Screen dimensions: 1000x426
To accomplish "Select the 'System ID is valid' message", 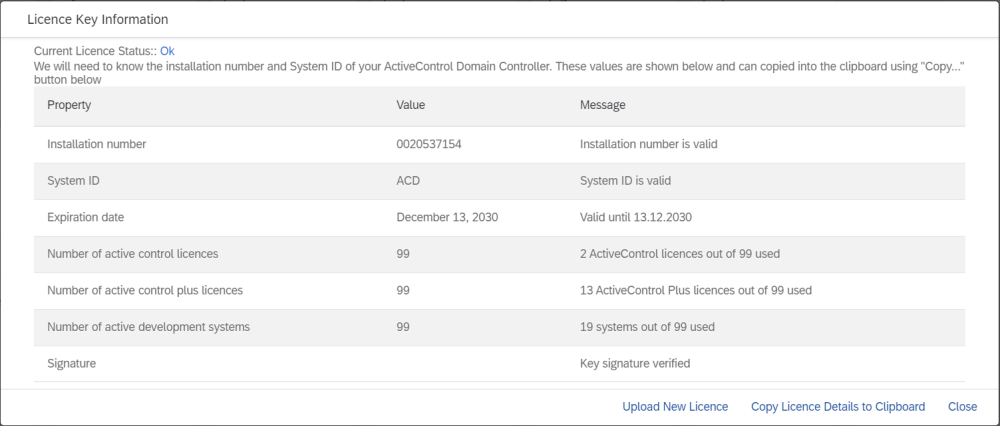I will pos(625,180).
